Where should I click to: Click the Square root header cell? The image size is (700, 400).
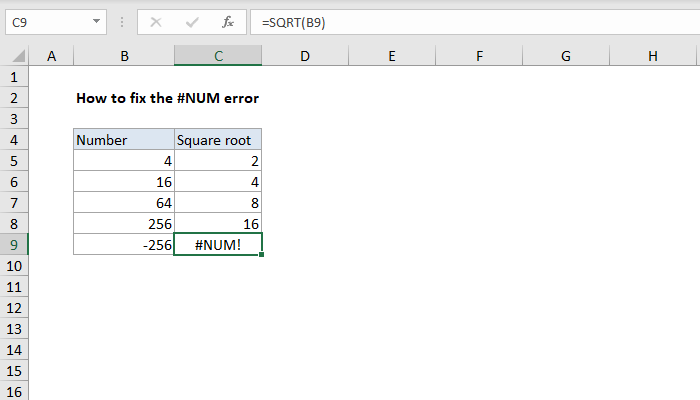[x=218, y=140]
